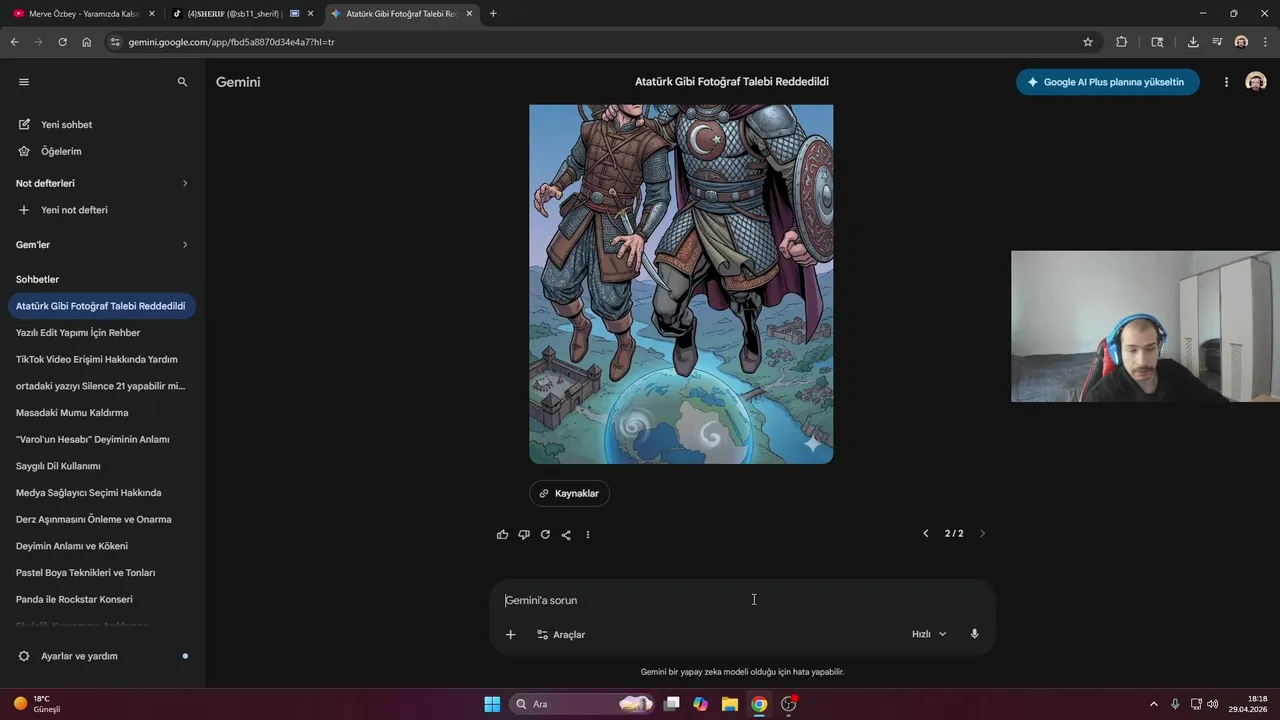Close the Atatürk Gibi Fotoğraf Gemini tab
The height and width of the screenshot is (720, 1280).
[469, 14]
